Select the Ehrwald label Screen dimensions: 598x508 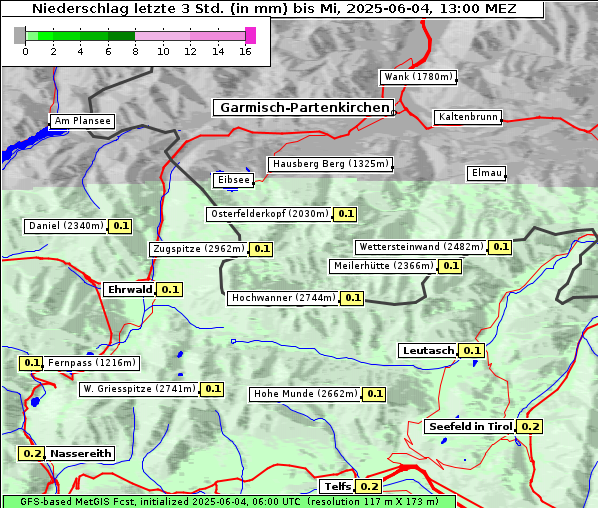130,290
